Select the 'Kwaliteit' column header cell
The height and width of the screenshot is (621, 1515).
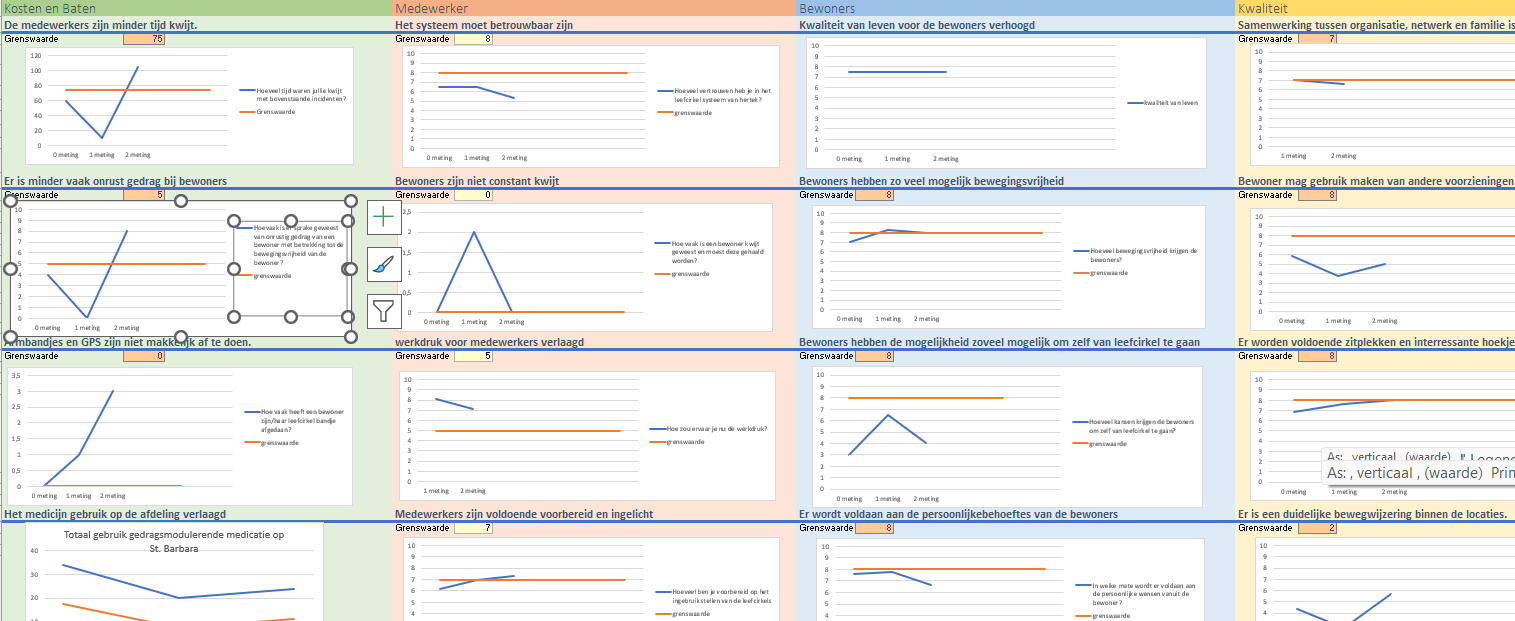(1375, 8)
